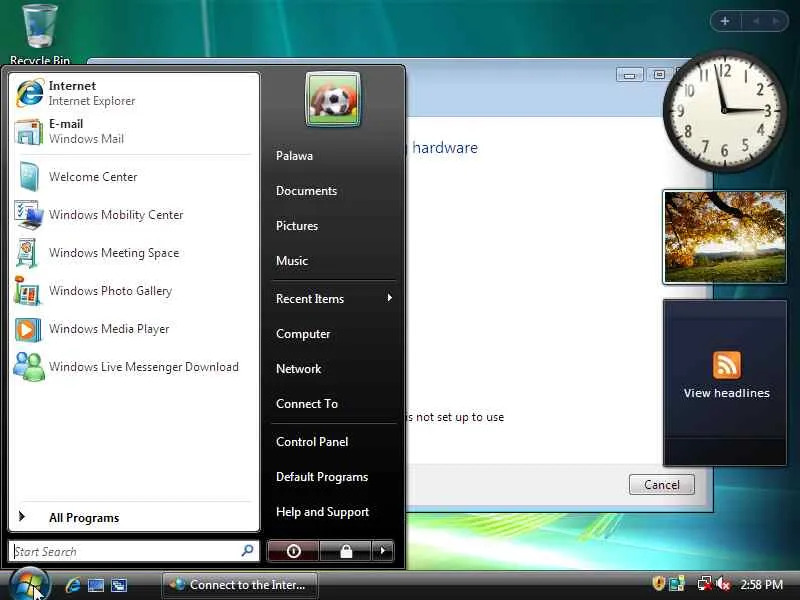The image size is (800, 600).
Task: Lock the computer with padlock button
Action: 346,551
